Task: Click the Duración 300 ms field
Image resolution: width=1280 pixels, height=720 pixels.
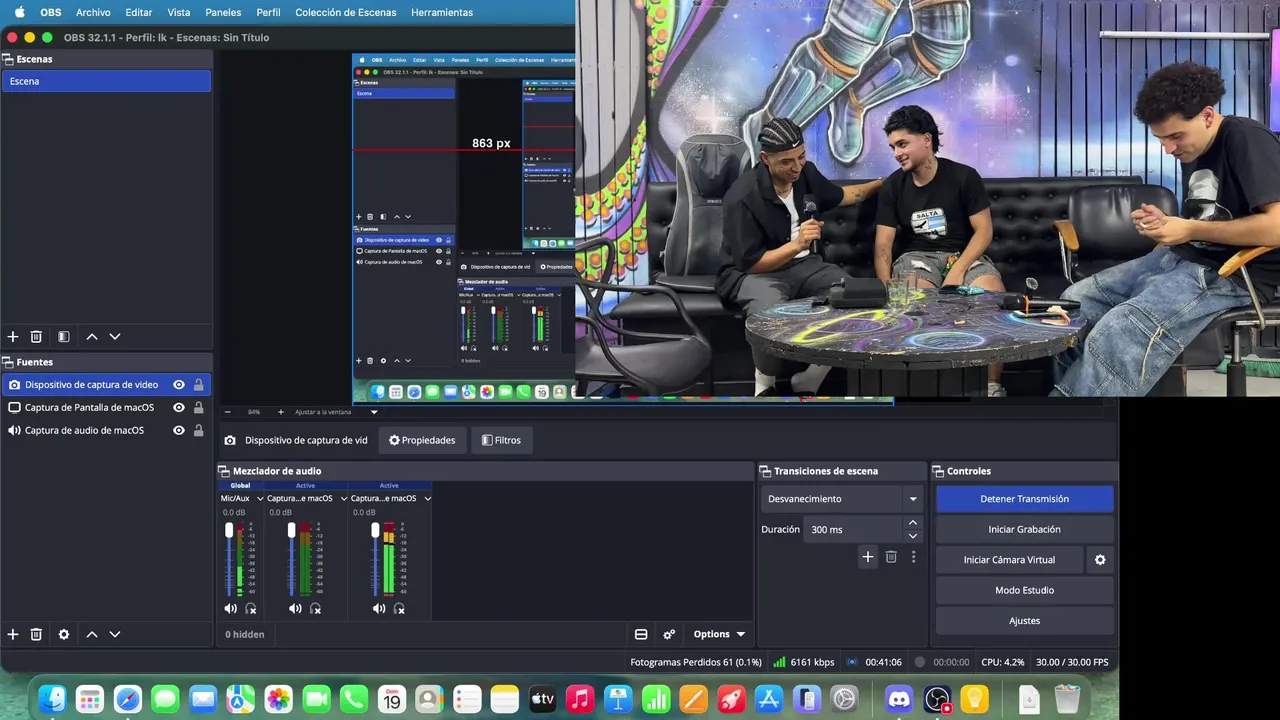Action: (853, 530)
